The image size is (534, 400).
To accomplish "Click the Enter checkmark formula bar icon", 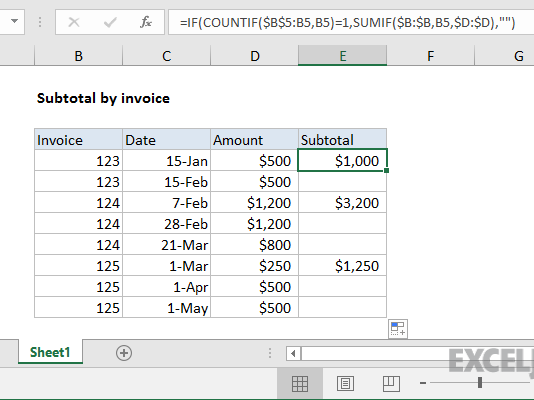I will click(x=110, y=22).
